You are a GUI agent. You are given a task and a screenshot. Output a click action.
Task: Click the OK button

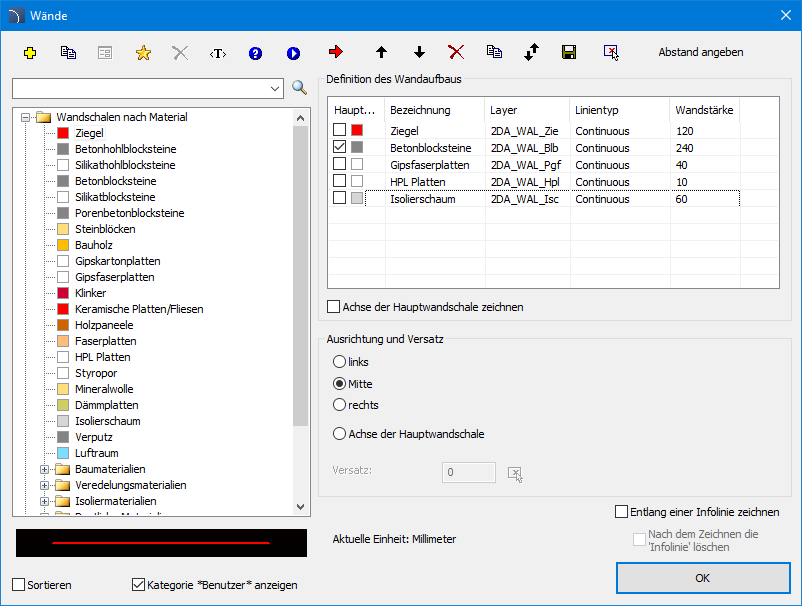pyautogui.click(x=703, y=578)
